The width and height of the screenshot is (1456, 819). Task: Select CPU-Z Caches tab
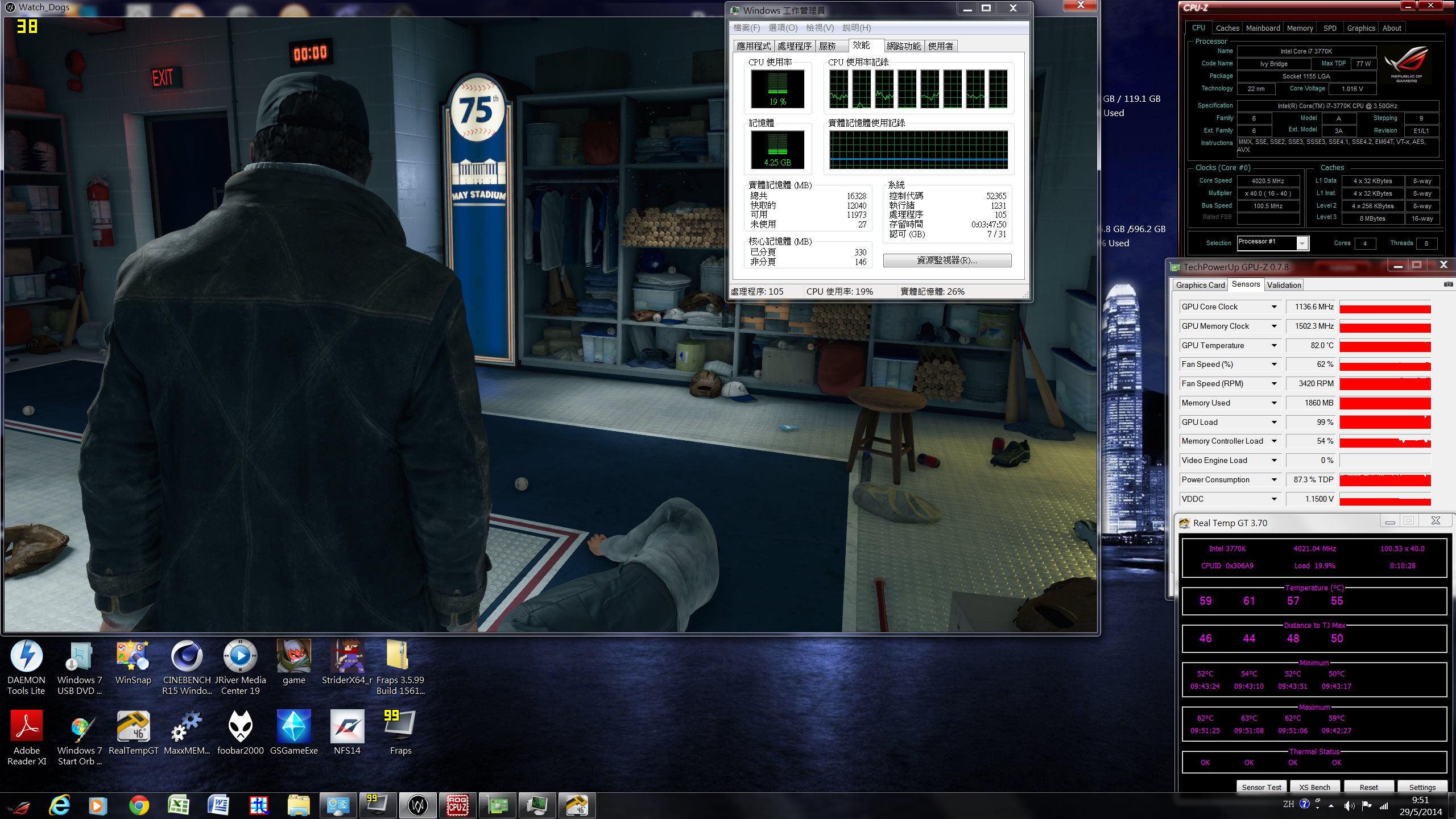(x=1227, y=28)
